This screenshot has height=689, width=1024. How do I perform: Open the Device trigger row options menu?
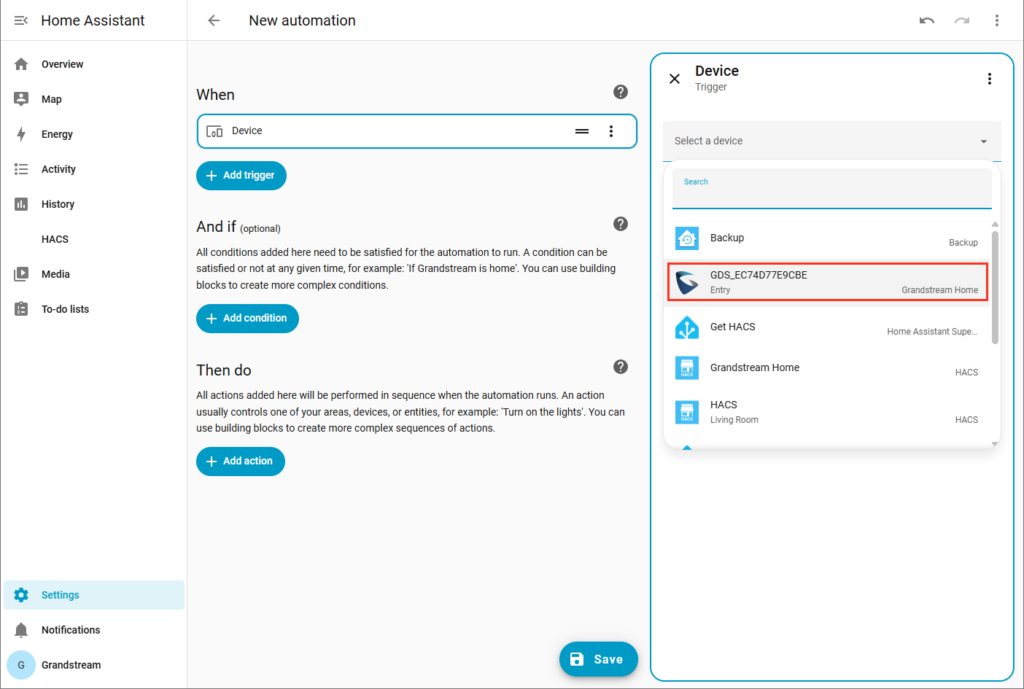pos(611,131)
